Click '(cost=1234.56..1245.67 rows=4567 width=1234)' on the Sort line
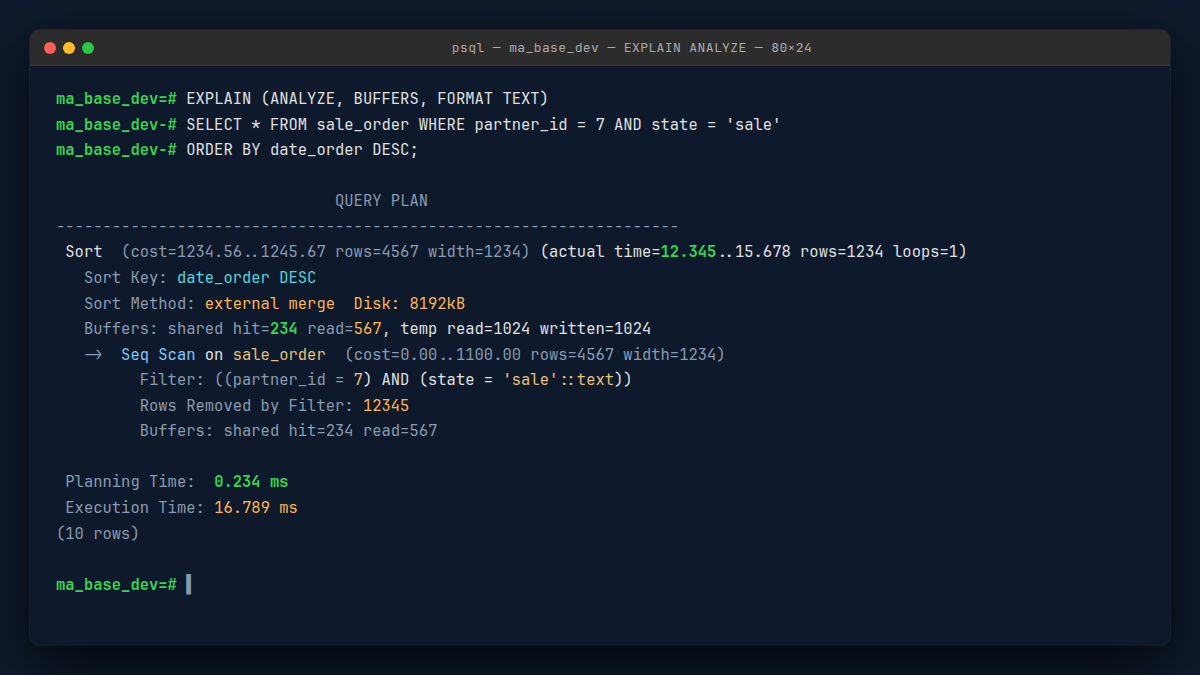Image resolution: width=1200 pixels, height=675 pixels. 326,252
